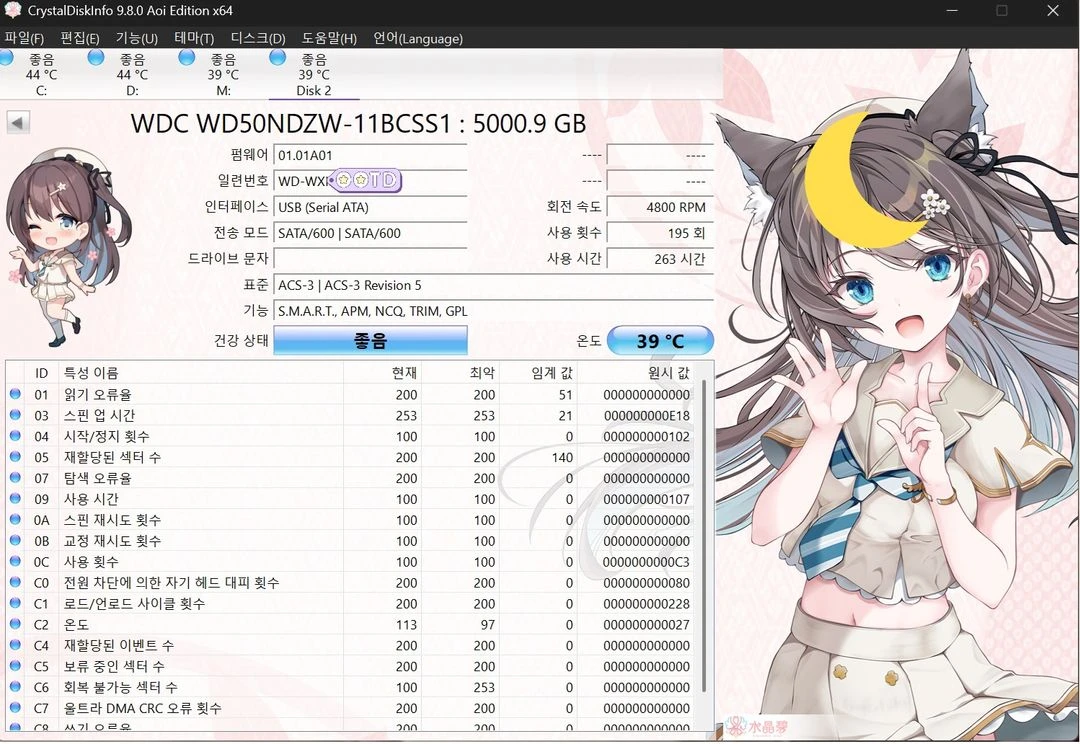Click status icon for 04 시작/정지 횟수

(x=15, y=435)
